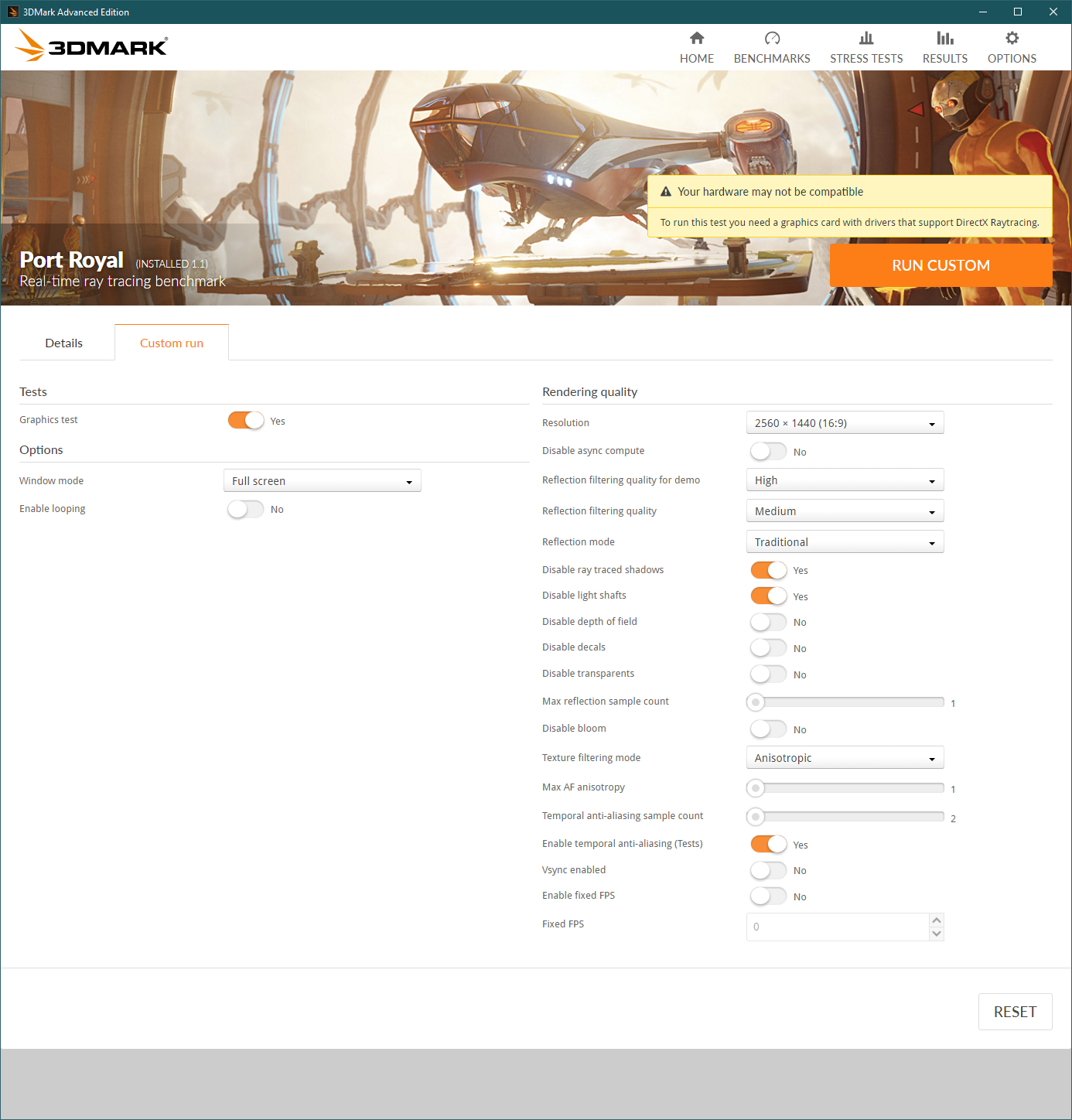The width and height of the screenshot is (1072, 1120).
Task: Open the Resolution dropdown
Action: tap(845, 422)
